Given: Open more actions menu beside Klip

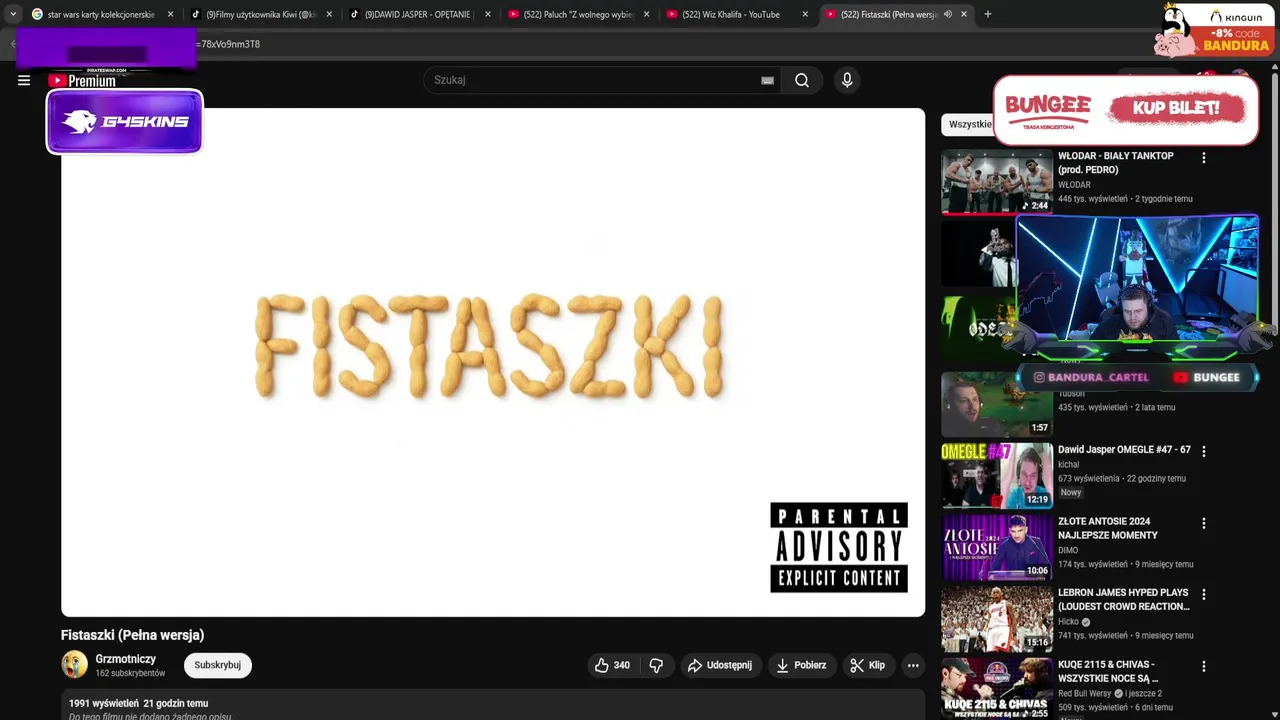Looking at the screenshot, I should [913, 665].
